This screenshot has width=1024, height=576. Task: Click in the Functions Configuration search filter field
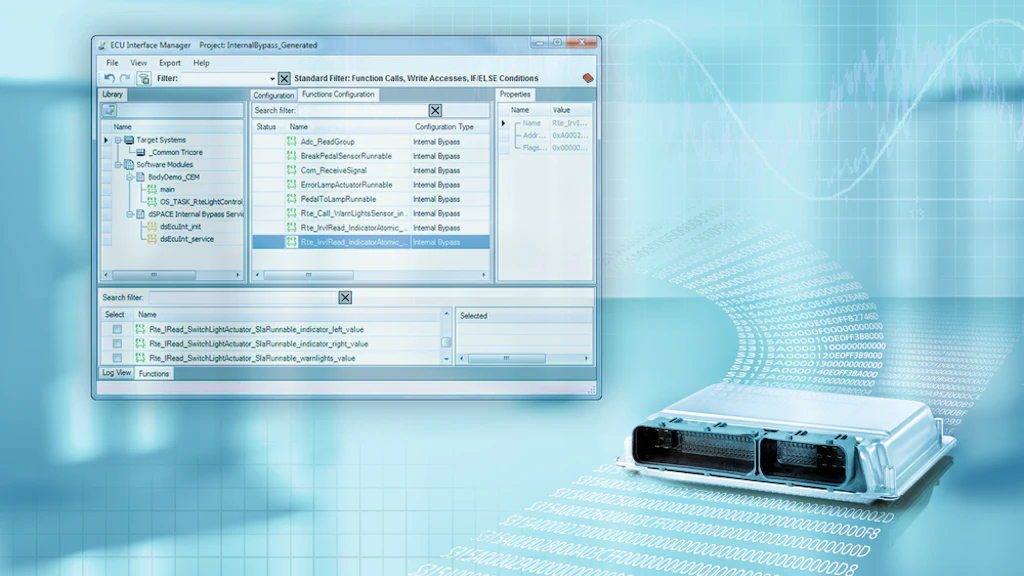coord(362,110)
